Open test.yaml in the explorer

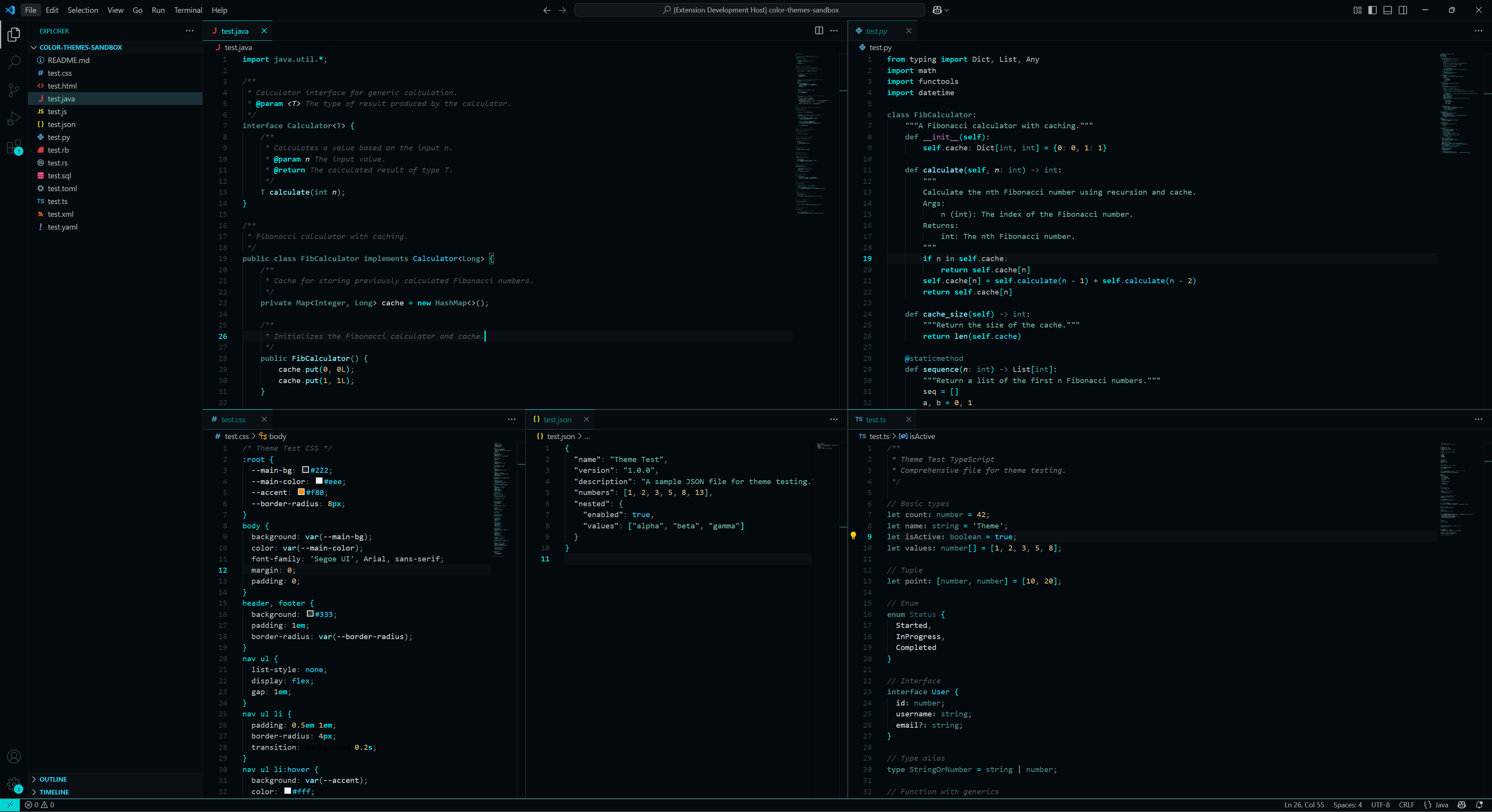point(63,227)
